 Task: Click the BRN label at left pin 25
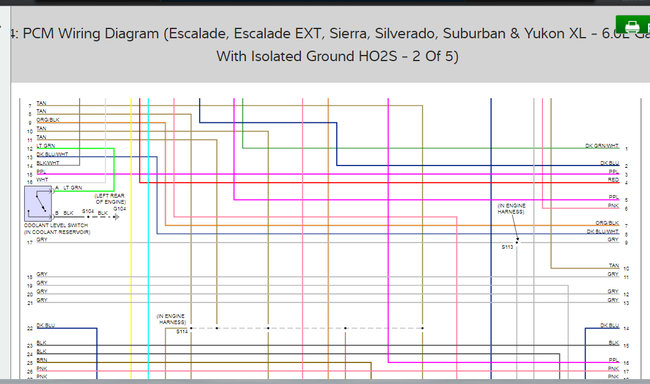[x=42, y=360]
